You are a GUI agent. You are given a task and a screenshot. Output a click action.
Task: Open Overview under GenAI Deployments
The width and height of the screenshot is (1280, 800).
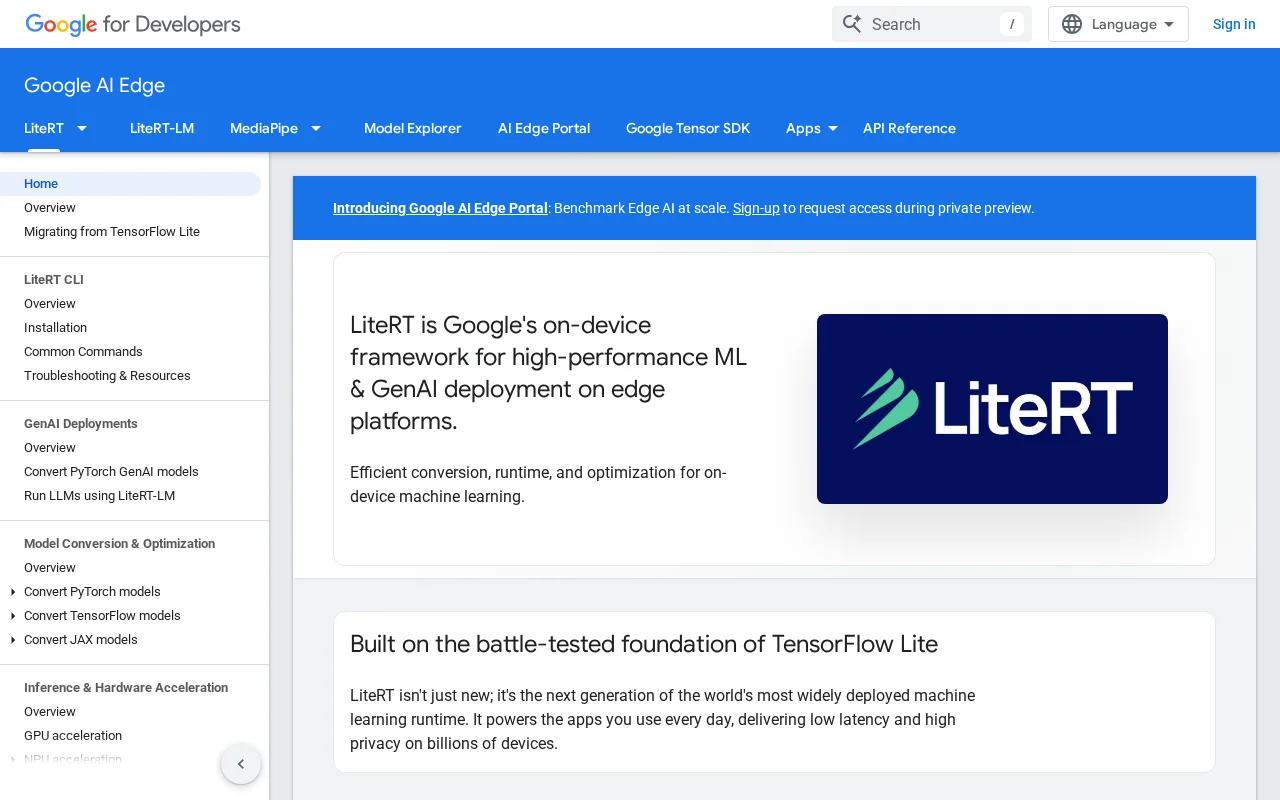pyautogui.click(x=50, y=448)
